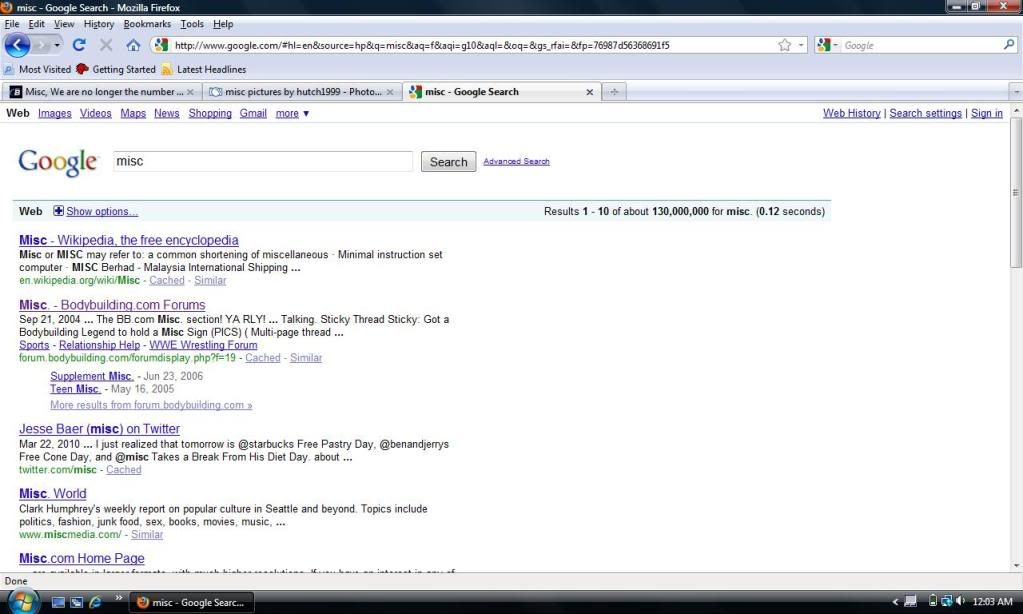
Task: Open the address bar history dropdown
Action: [801, 45]
